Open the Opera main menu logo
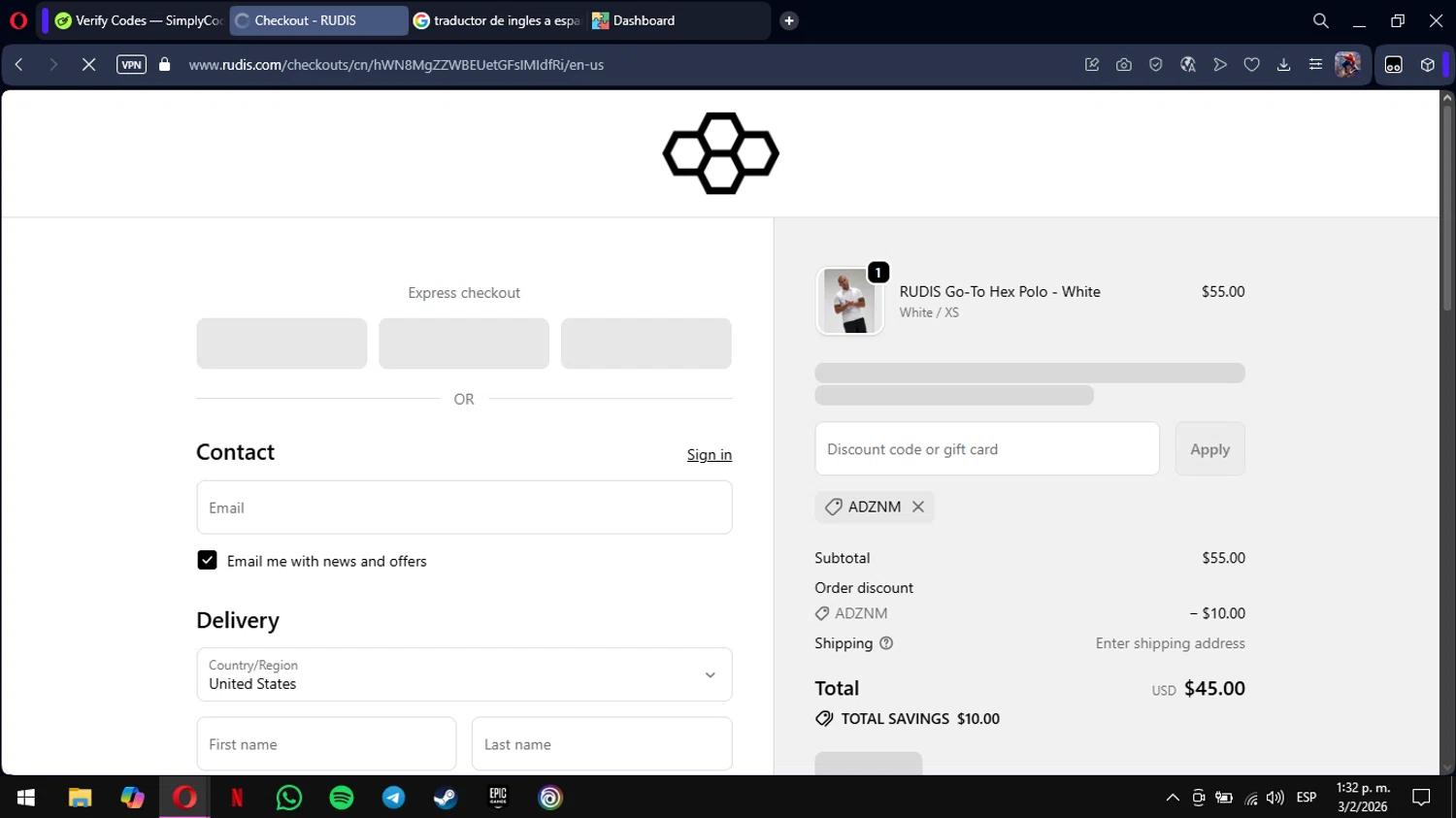Screen dimensions: 1456x818 (18, 20)
